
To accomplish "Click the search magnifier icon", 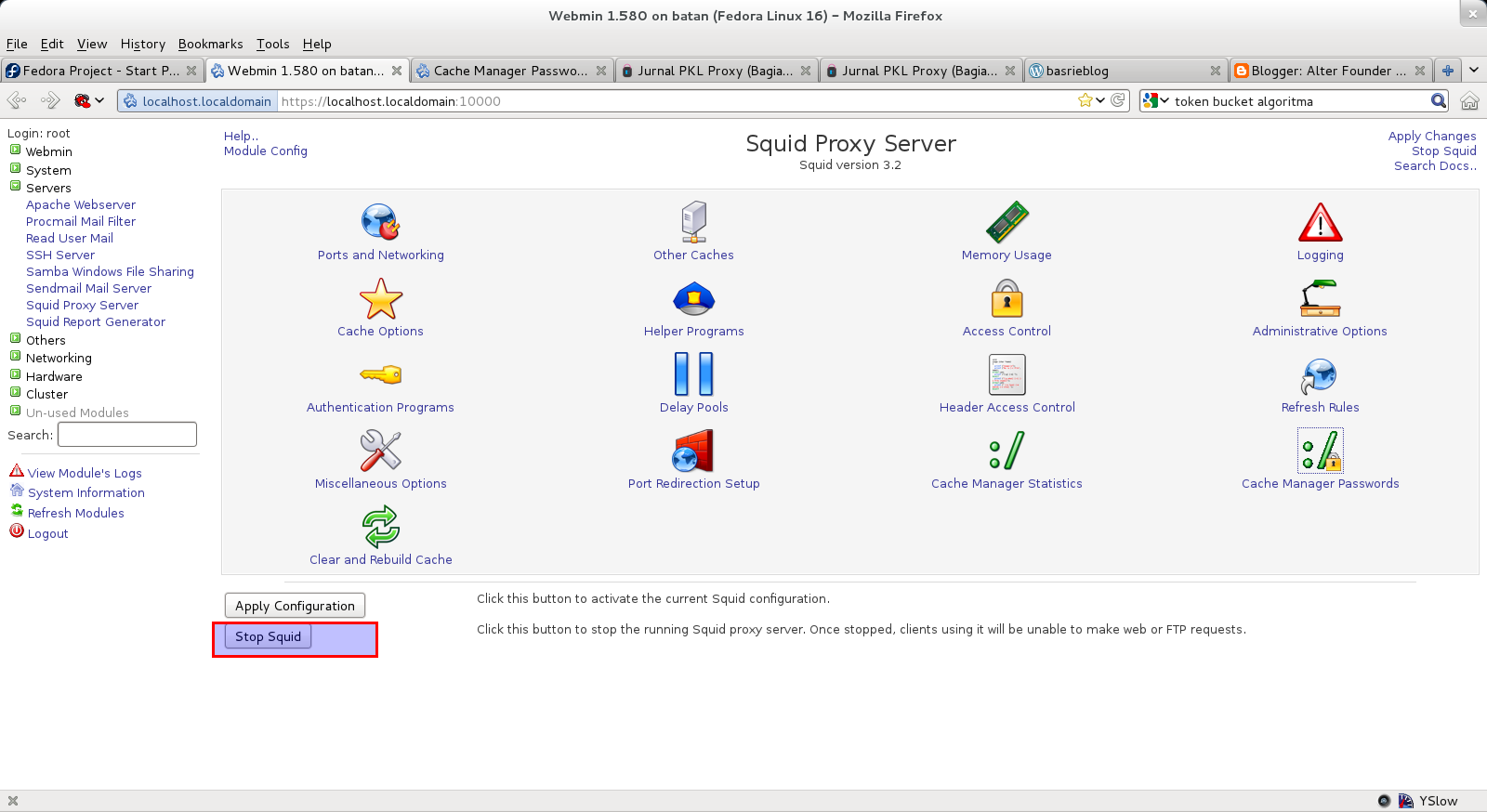I will pyautogui.click(x=1439, y=100).
